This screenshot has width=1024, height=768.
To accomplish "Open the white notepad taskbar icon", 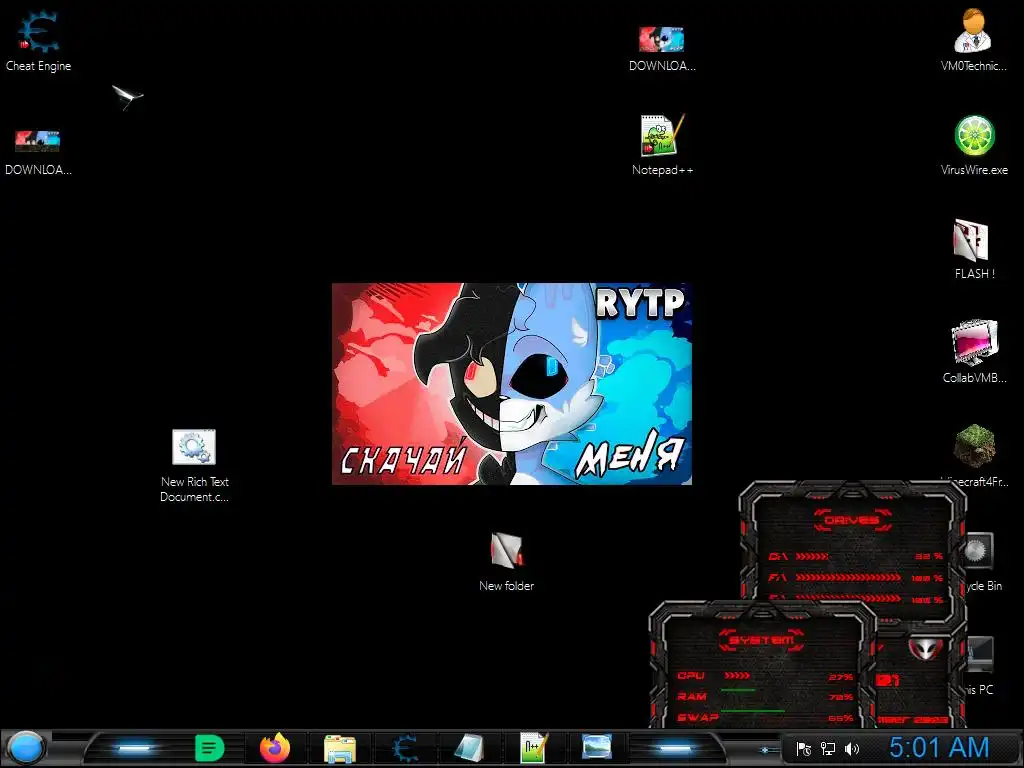I will (x=468, y=748).
